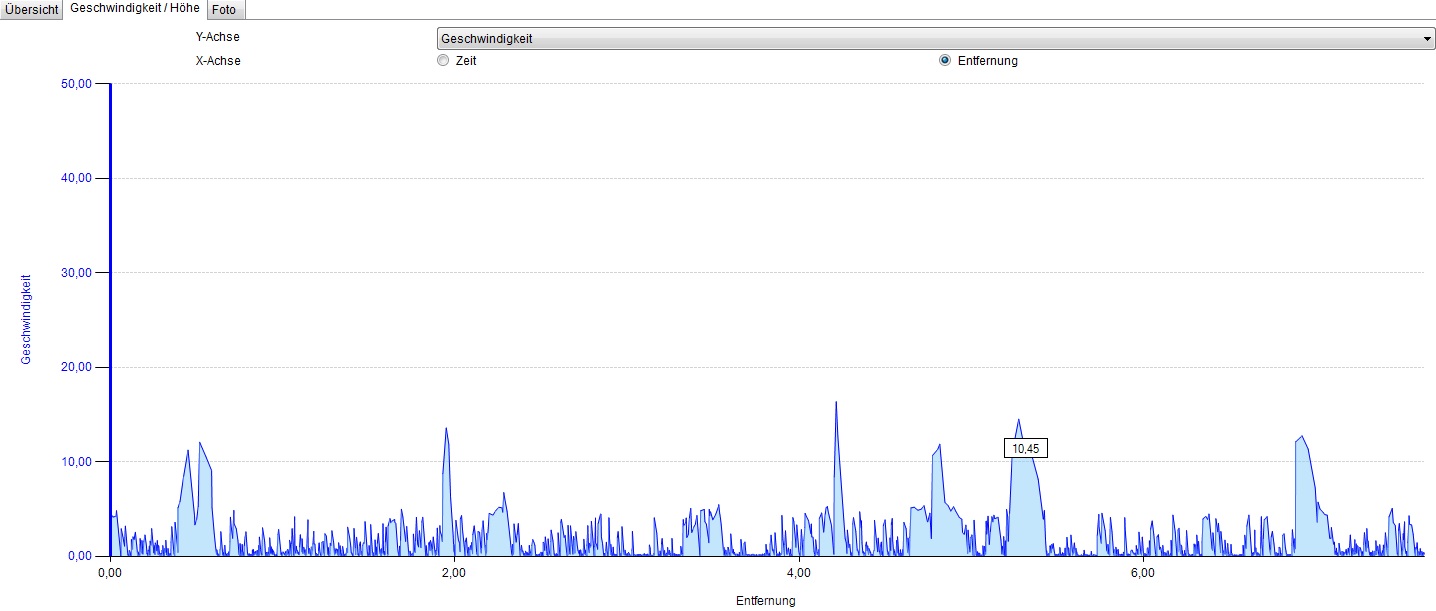Choose the Entfernung radio option
Screen dimensions: 1436x611
(x=945, y=61)
